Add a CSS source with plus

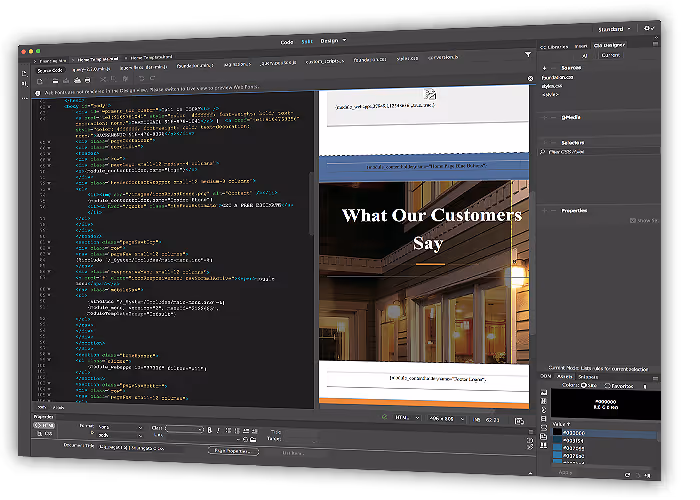544,68
